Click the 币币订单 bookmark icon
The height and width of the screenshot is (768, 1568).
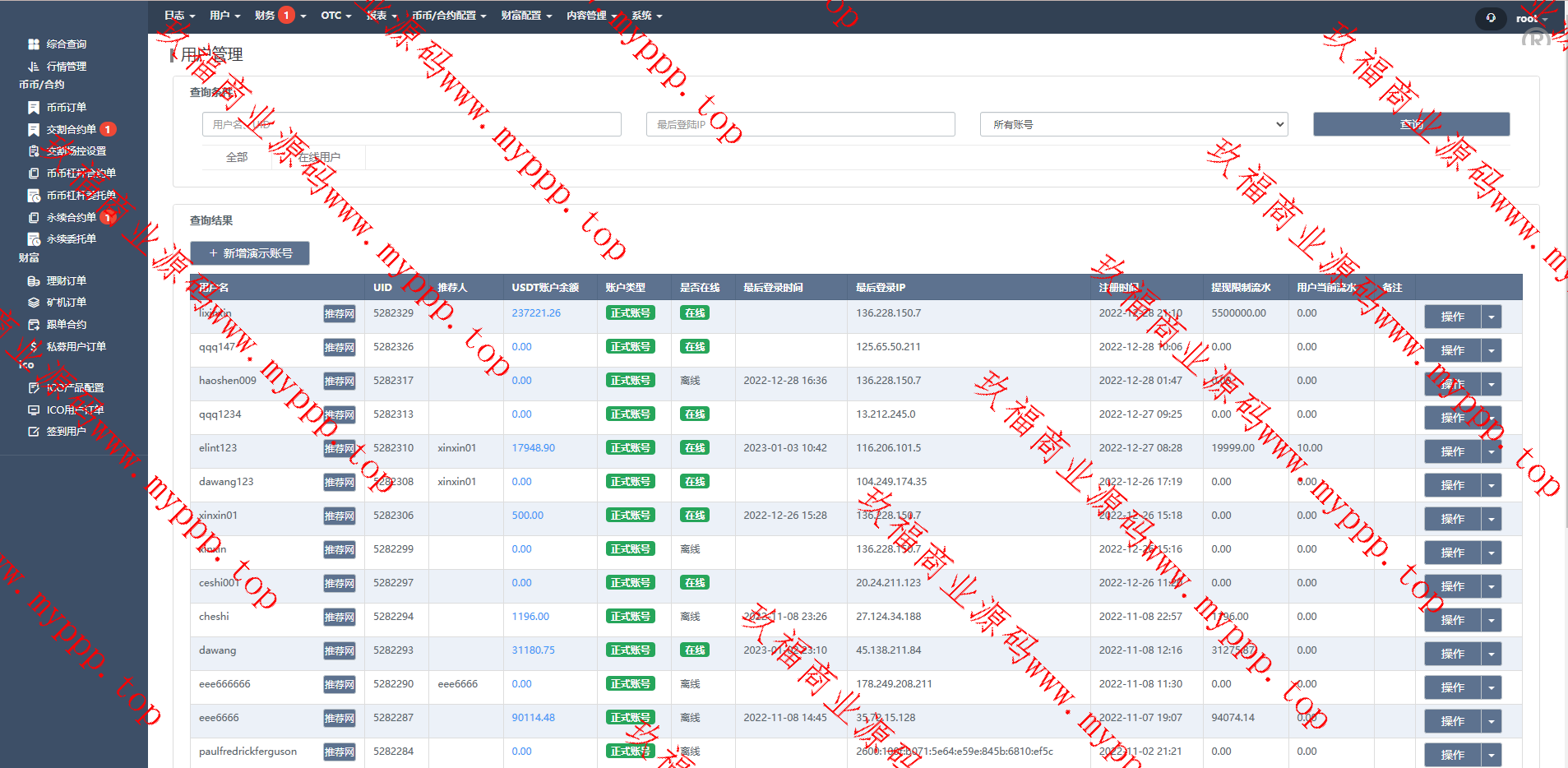tap(34, 108)
